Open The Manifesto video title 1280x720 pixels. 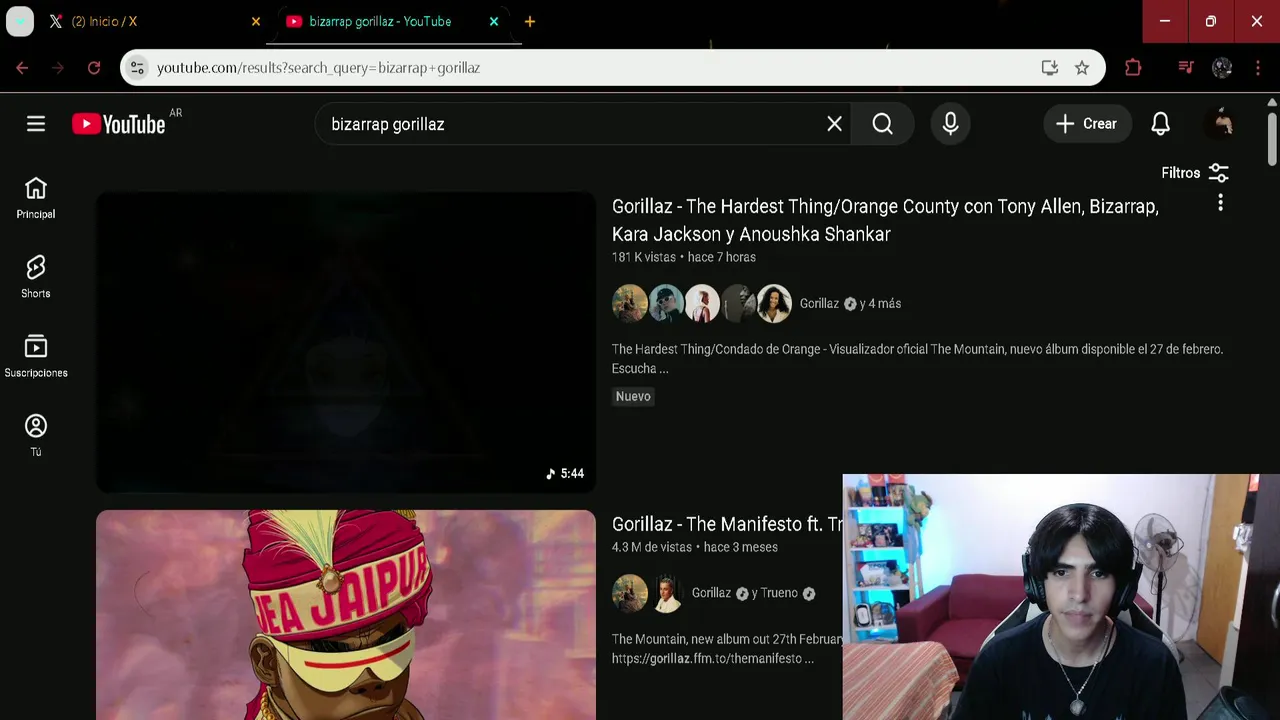pos(726,524)
